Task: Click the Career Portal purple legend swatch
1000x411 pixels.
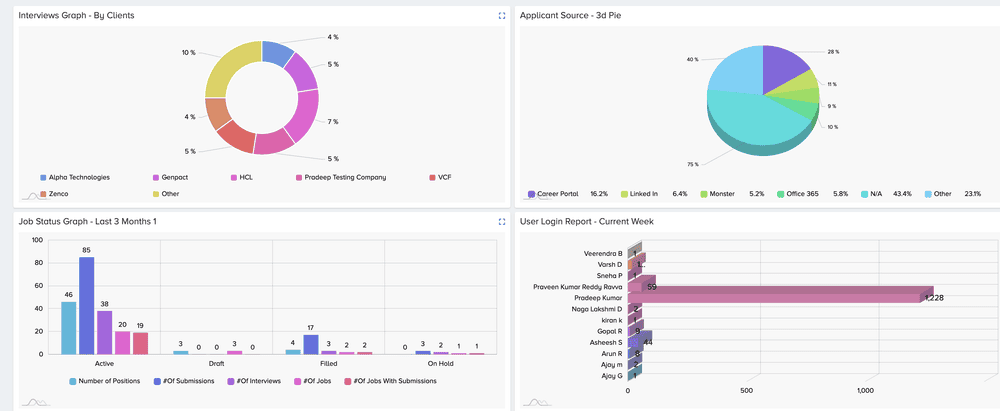Action: [x=531, y=193]
